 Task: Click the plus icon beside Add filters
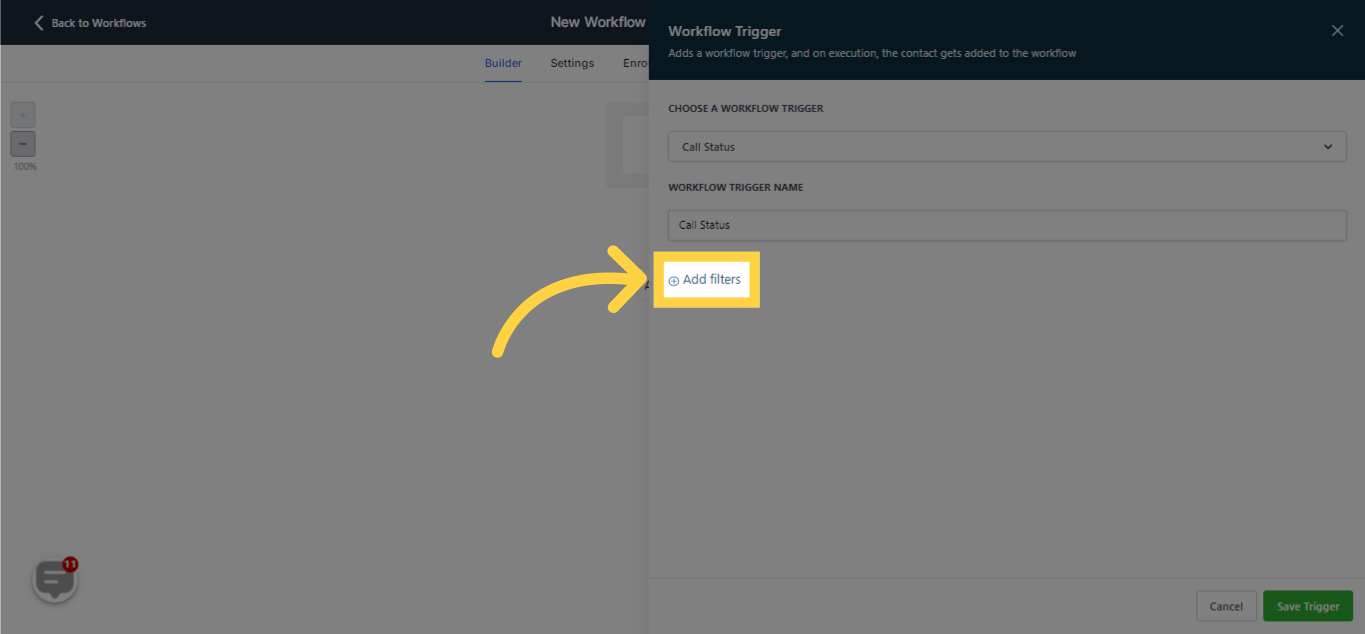(672, 279)
